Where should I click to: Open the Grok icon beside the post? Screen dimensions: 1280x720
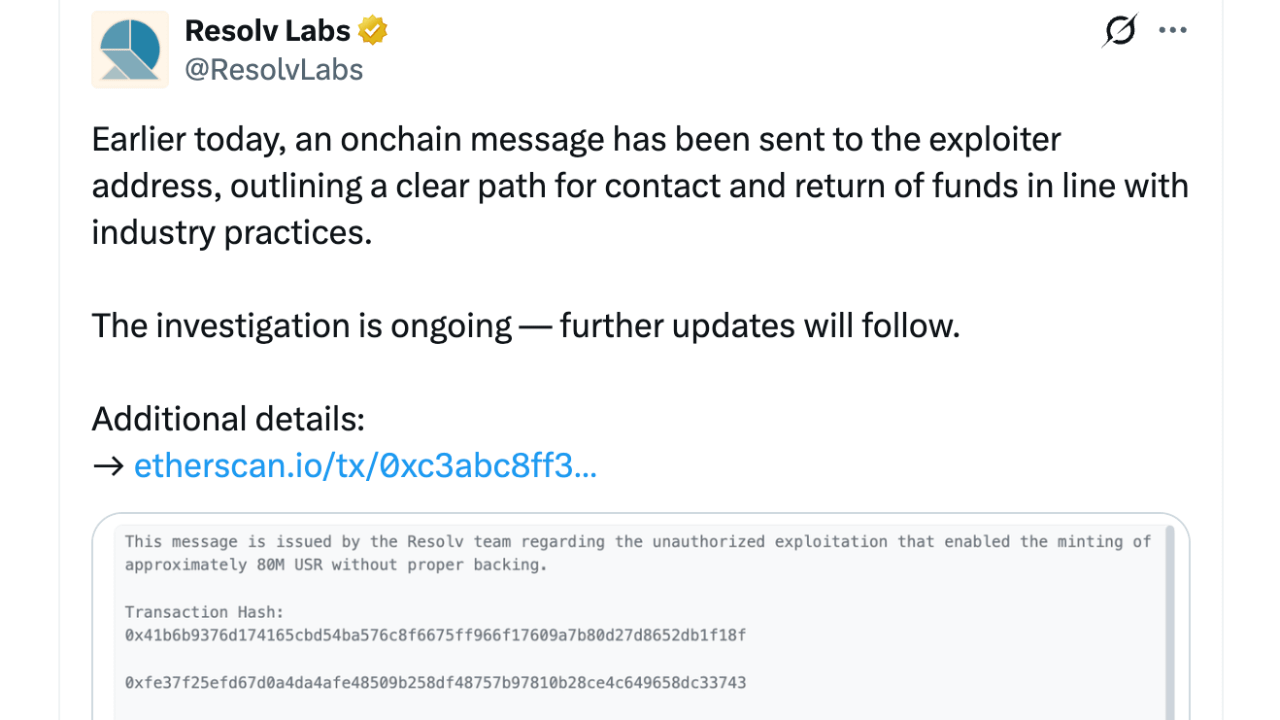pos(1119,31)
